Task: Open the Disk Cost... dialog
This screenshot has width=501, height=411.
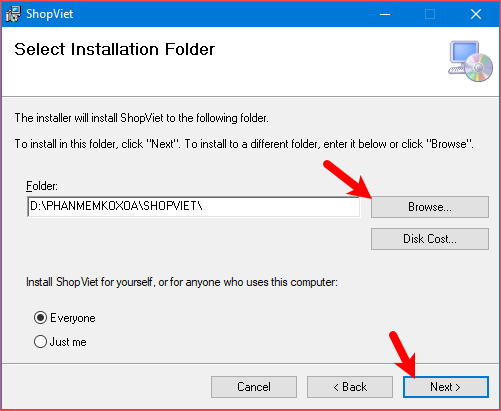Action: pyautogui.click(x=430, y=239)
